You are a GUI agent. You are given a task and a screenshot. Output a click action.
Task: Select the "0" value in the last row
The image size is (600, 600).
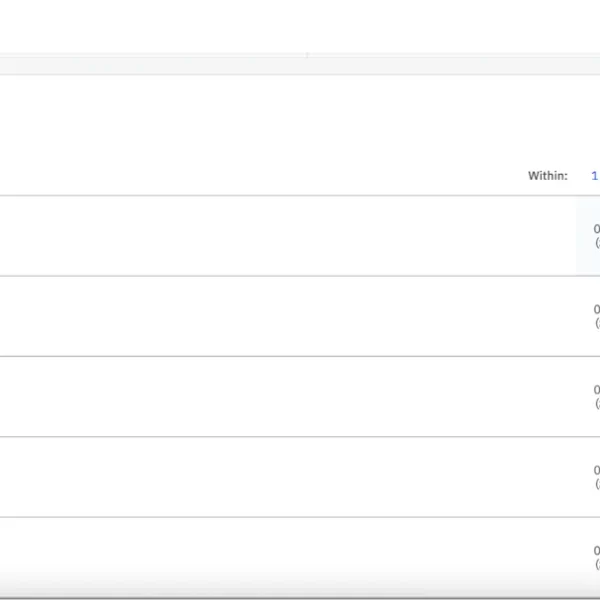(x=597, y=551)
